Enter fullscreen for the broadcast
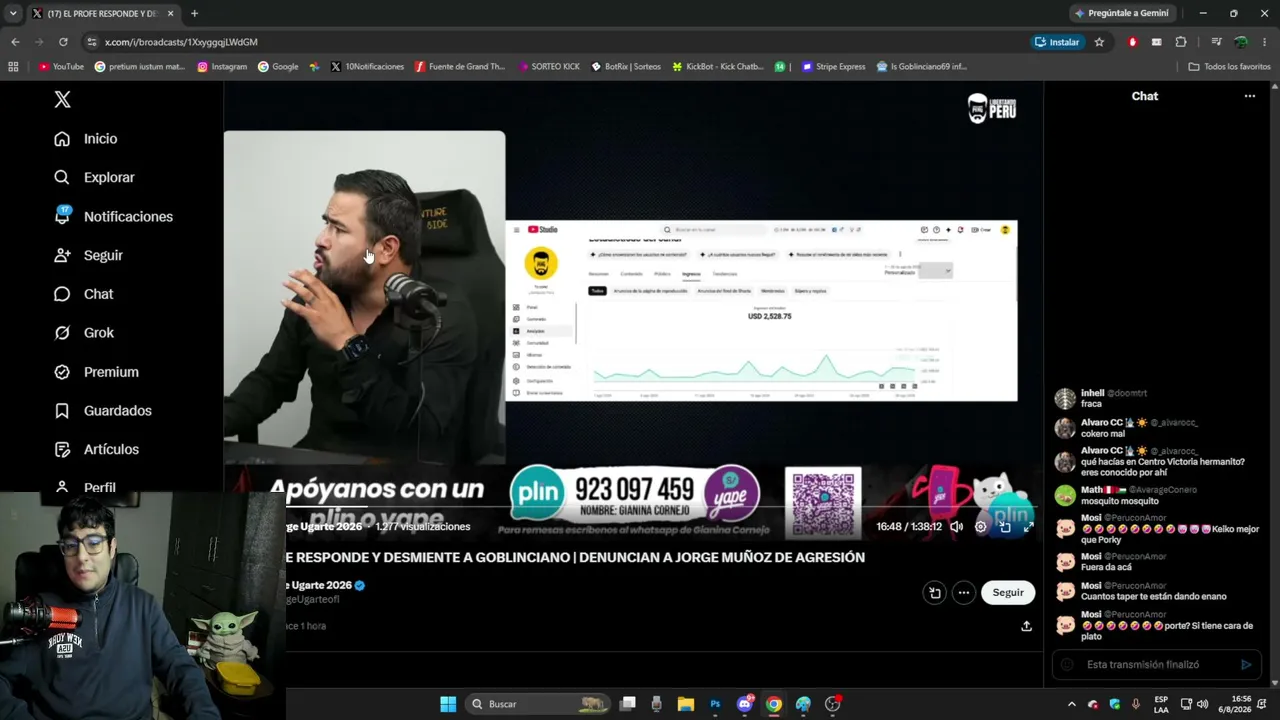The image size is (1280, 720). pyautogui.click(x=1028, y=526)
